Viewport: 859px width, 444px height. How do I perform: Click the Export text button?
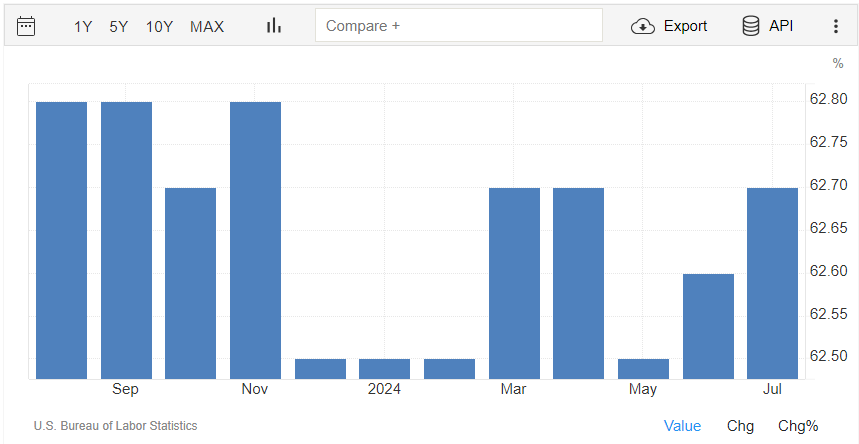pos(685,26)
